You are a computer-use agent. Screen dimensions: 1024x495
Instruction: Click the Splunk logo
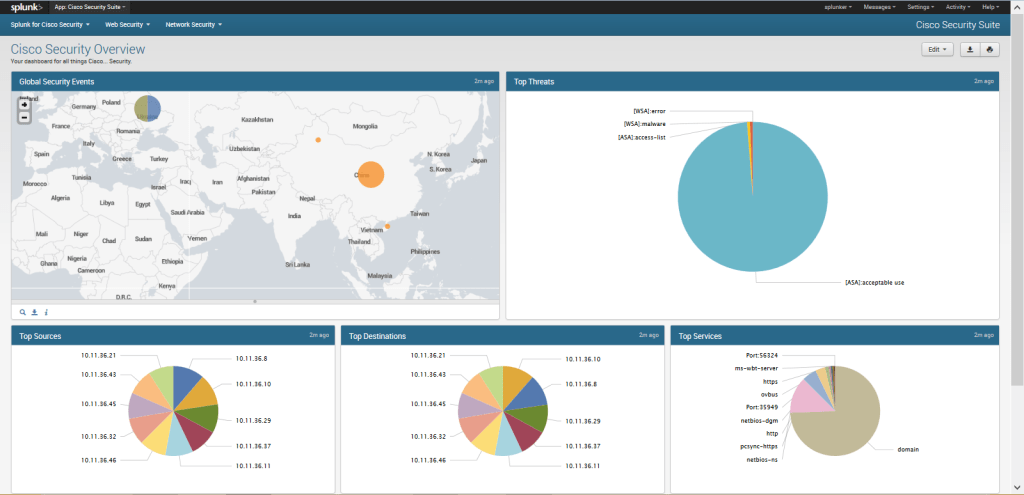pyautogui.click(x=26, y=7)
